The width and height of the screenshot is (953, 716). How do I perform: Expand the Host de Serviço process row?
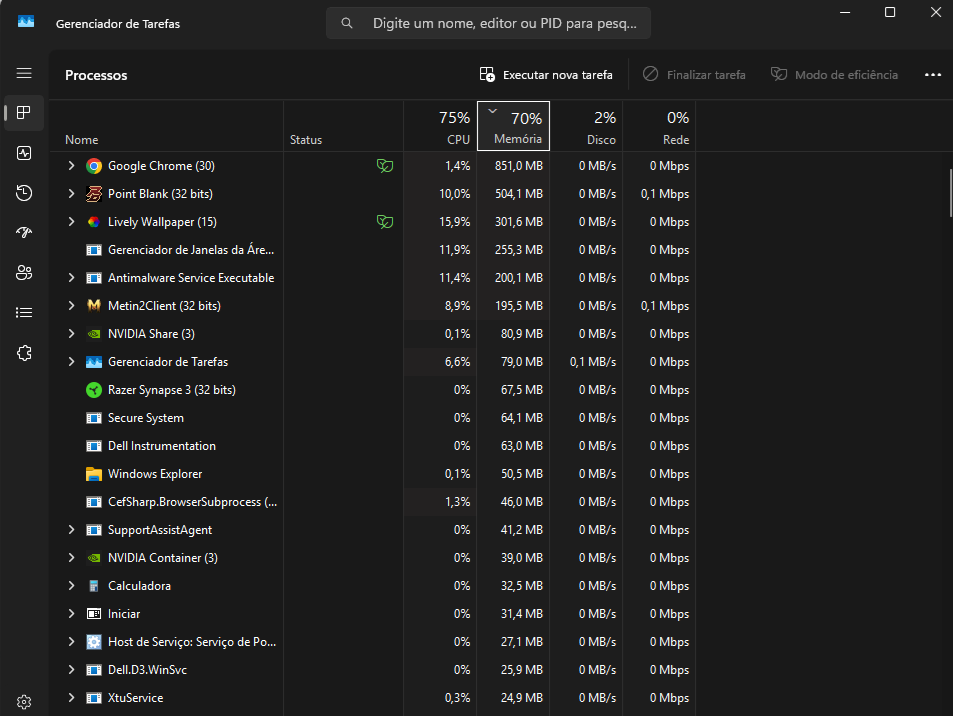pos(71,642)
